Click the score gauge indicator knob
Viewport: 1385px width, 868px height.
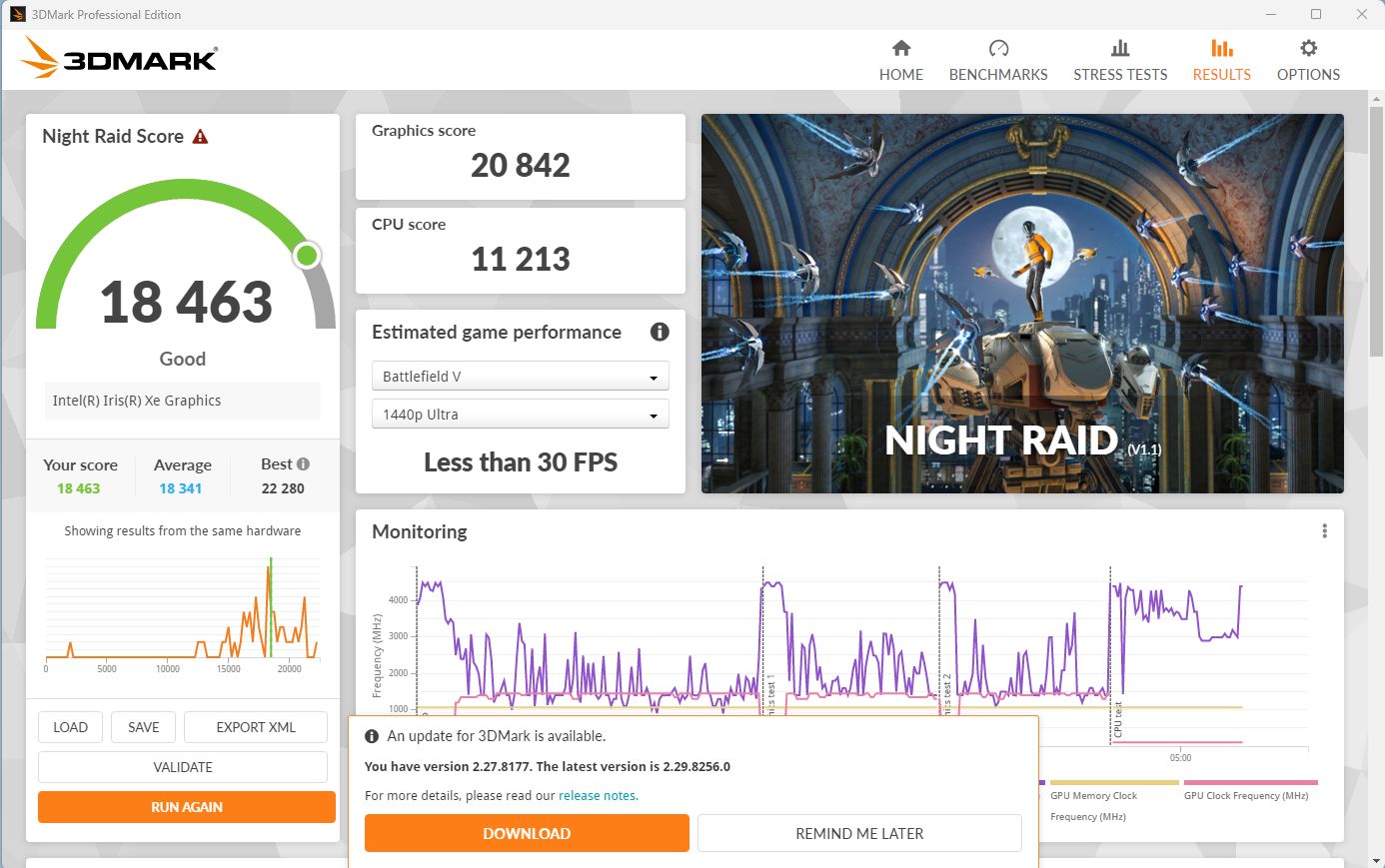click(x=307, y=256)
